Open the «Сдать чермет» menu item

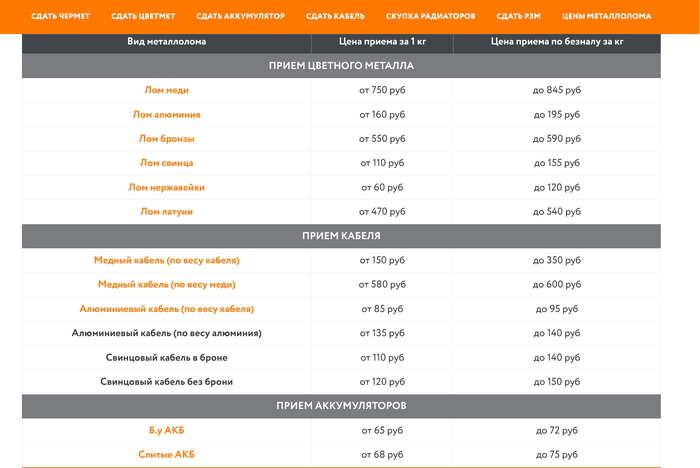(60, 17)
